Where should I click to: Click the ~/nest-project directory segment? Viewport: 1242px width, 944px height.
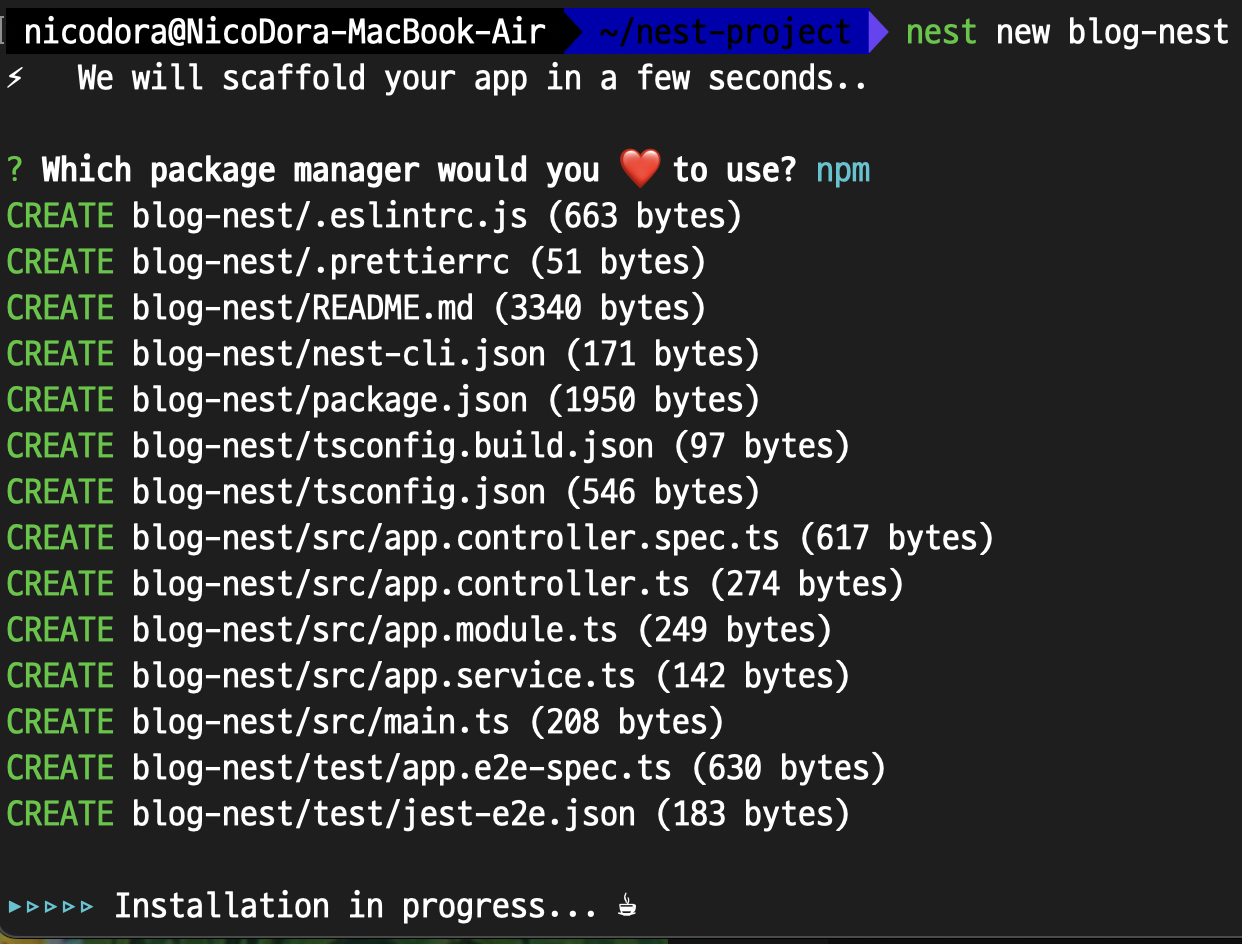click(x=724, y=32)
